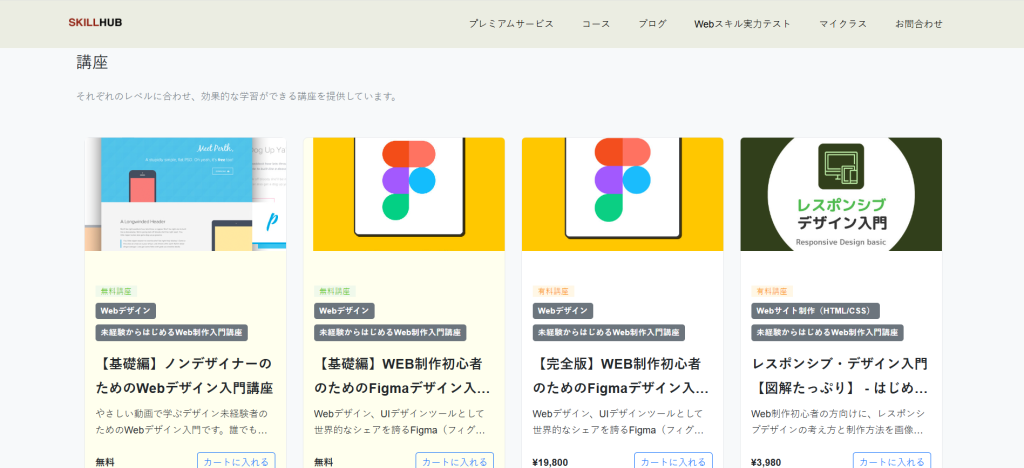Open the レスポンシブデザイン入門 thumbnail image
The width and height of the screenshot is (1024, 468).
point(840,194)
